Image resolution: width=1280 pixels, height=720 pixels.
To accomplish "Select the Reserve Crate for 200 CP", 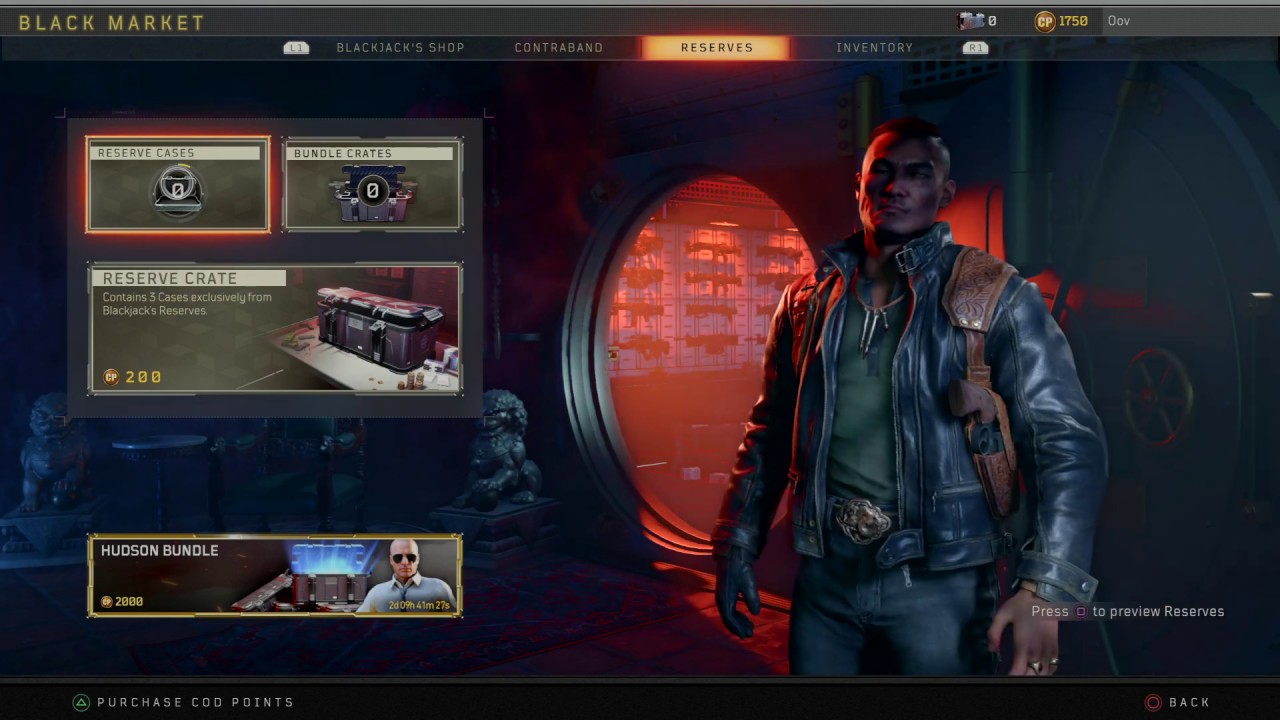I will [x=275, y=329].
